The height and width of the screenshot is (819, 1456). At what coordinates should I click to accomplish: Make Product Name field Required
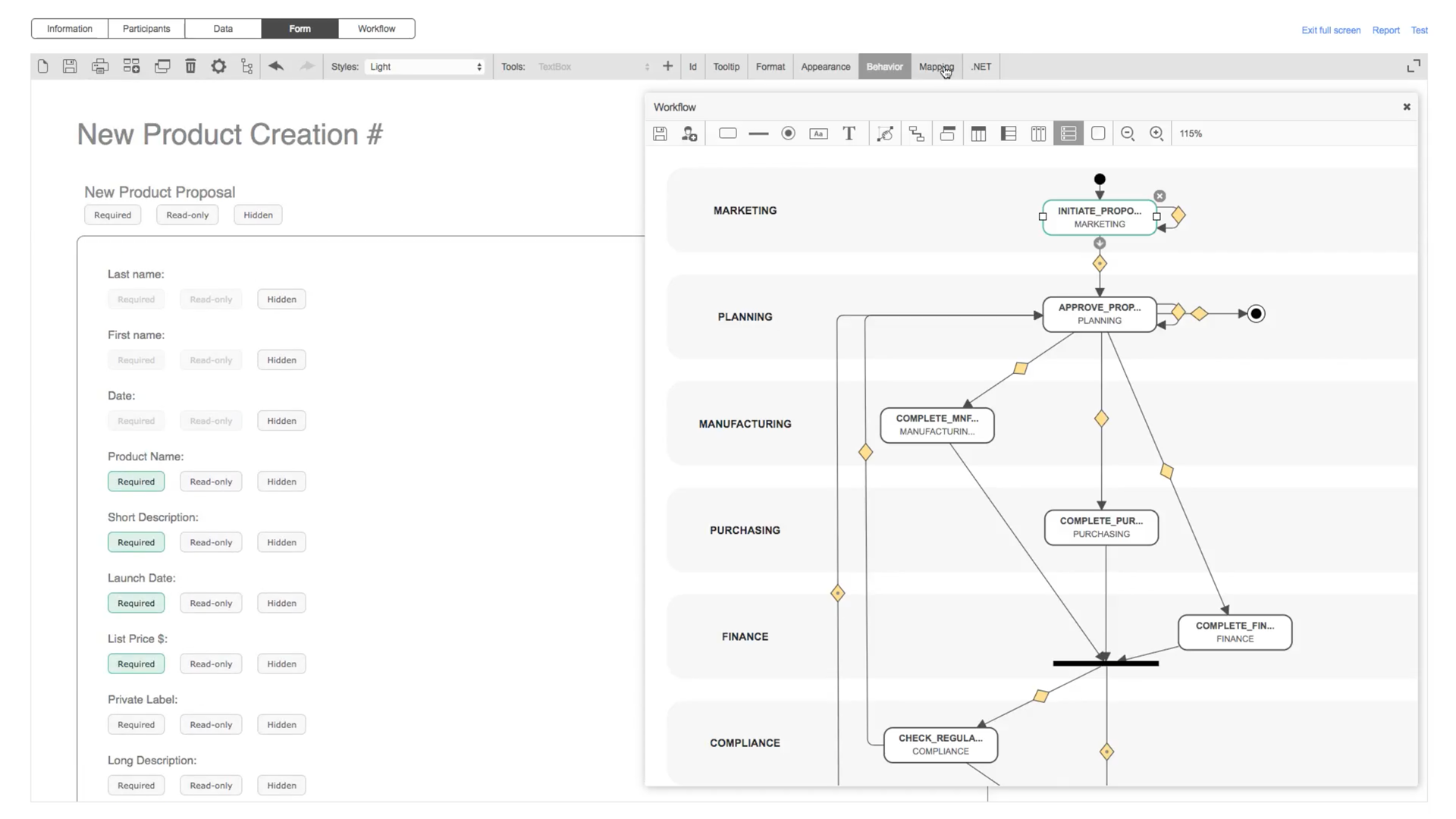(136, 481)
